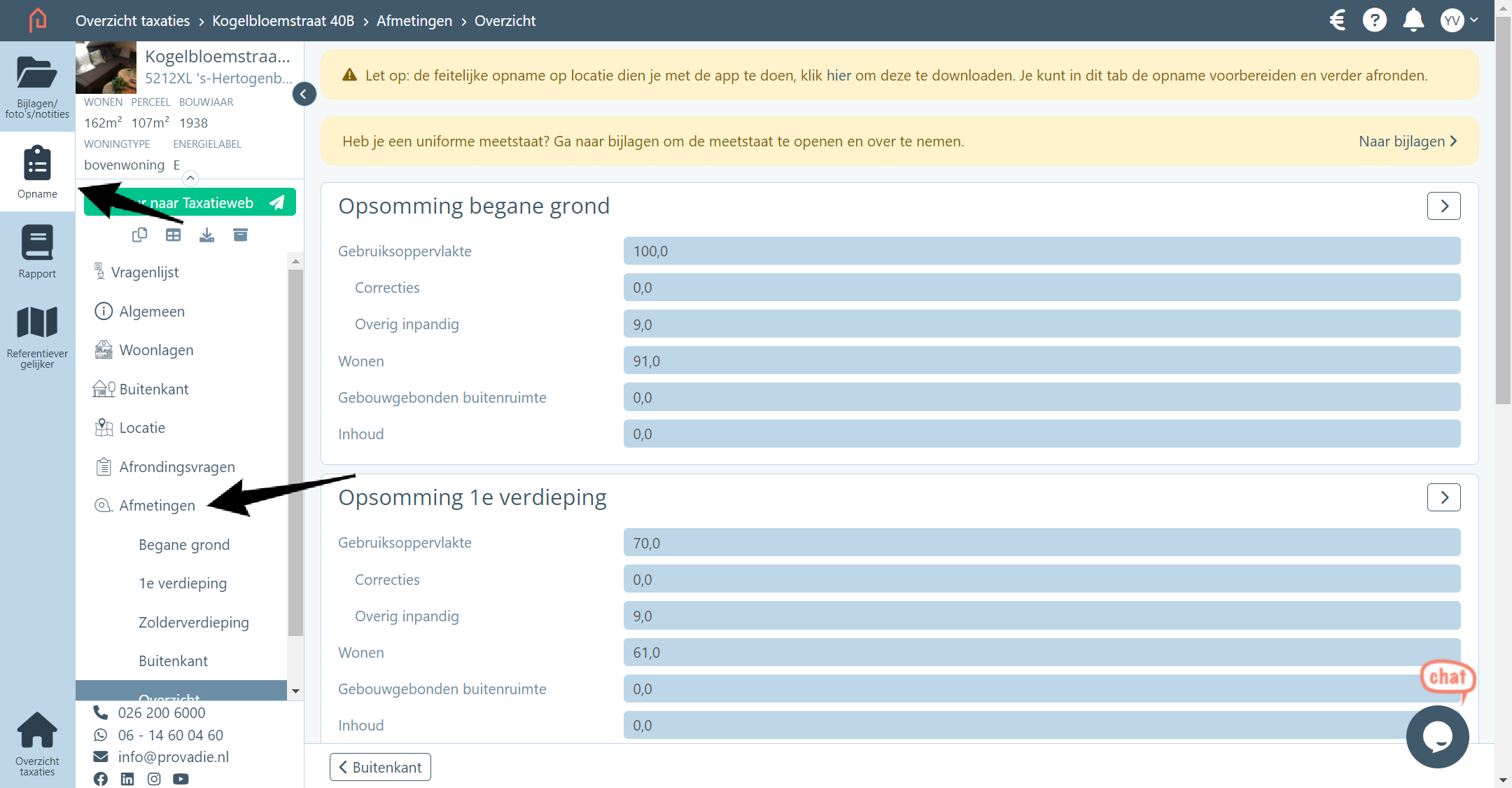Click the warning triangle icon in notice
This screenshot has width=1512, height=788.
[349, 75]
